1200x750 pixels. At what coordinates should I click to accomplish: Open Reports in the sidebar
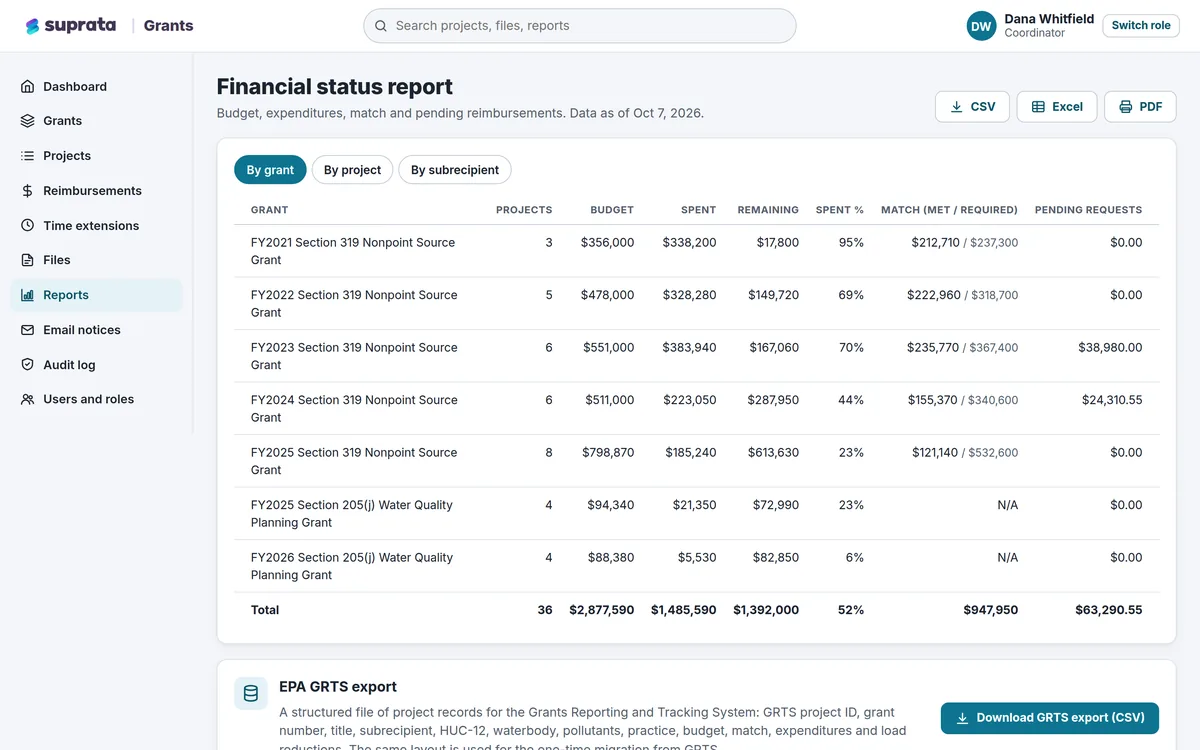pos(96,295)
